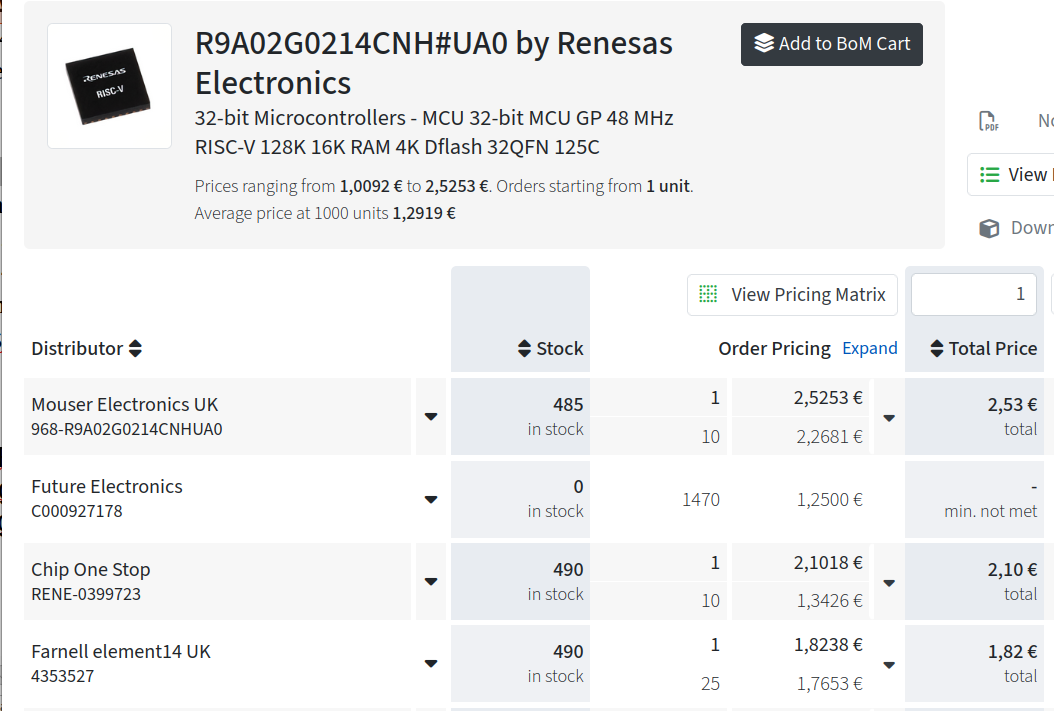Select the Future Electronics distributor name
This screenshot has height=711, width=1054.
[107, 487]
